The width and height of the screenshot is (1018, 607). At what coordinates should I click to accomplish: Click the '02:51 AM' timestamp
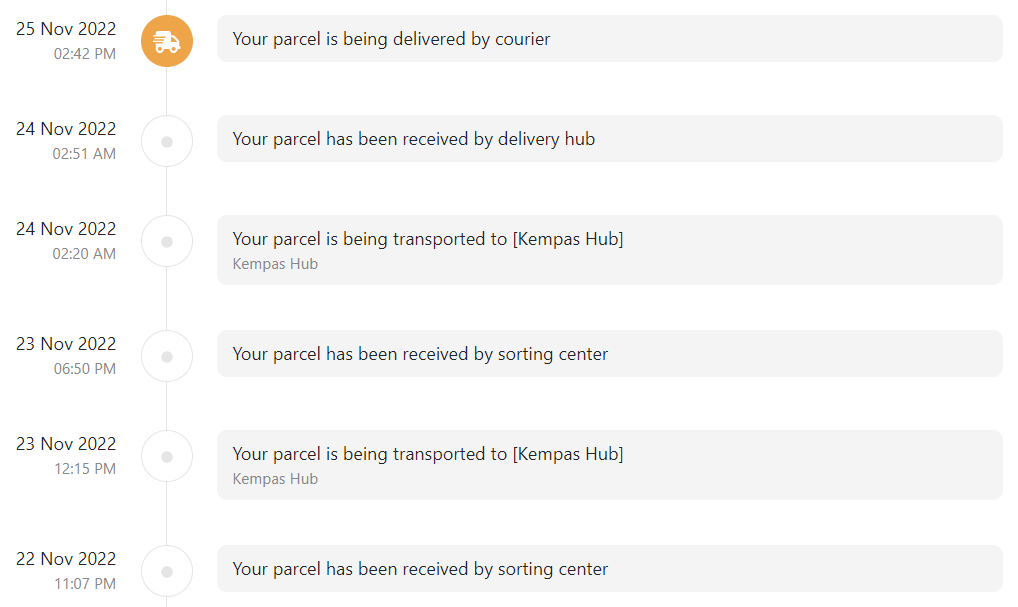(84, 154)
